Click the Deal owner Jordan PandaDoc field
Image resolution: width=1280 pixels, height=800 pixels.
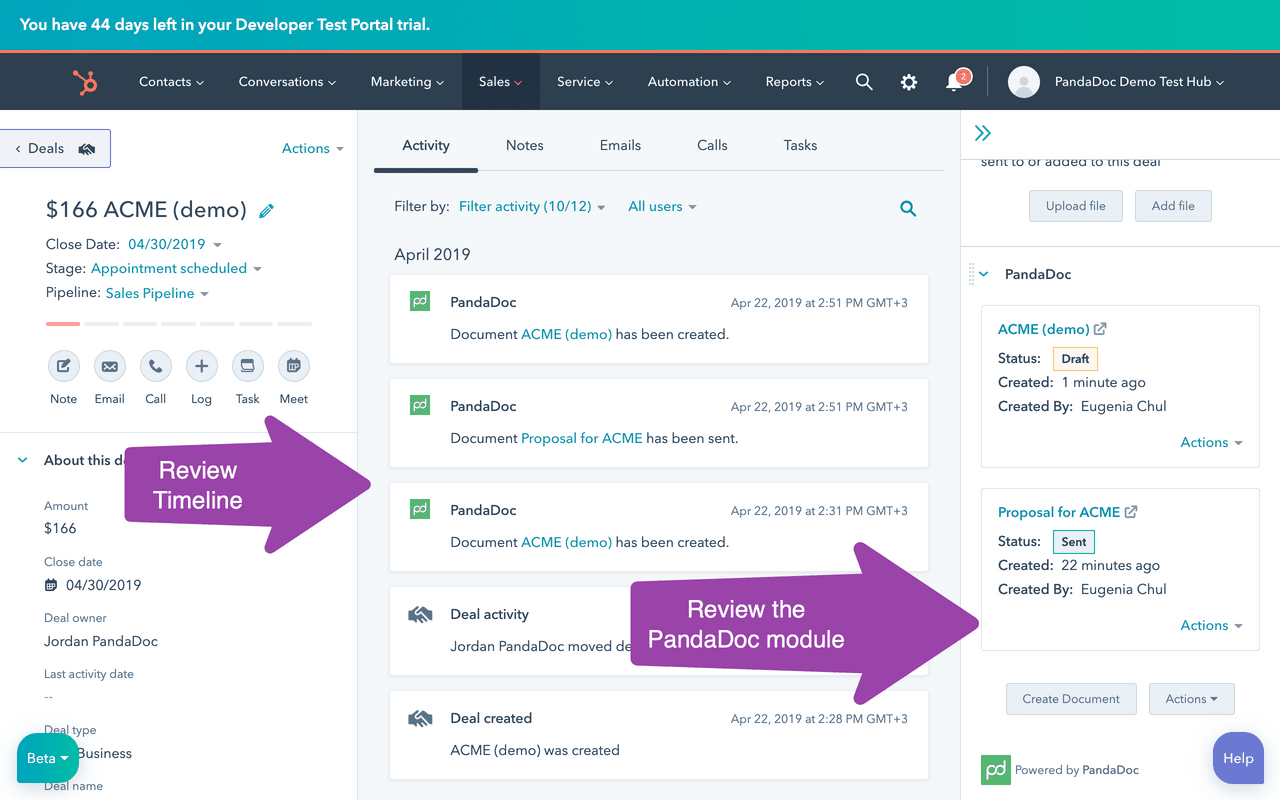tap(101, 641)
